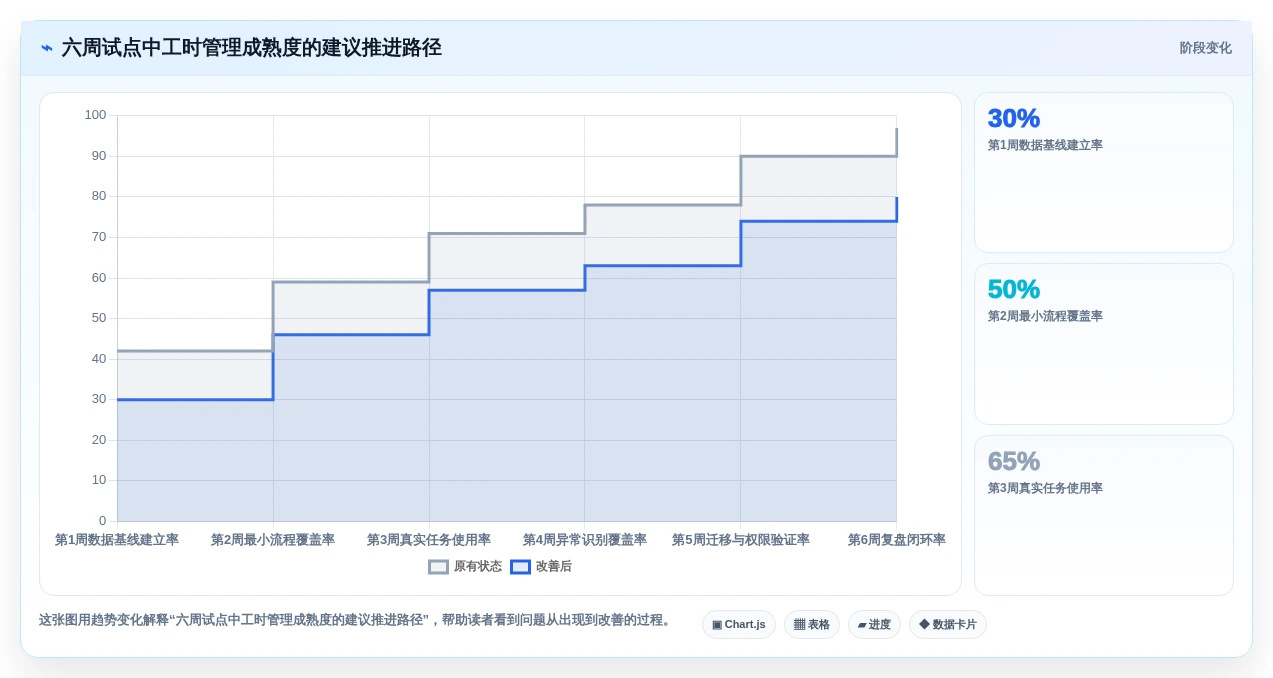Click the 表格 tag
Viewport: 1273px width, 678px height.
[811, 624]
